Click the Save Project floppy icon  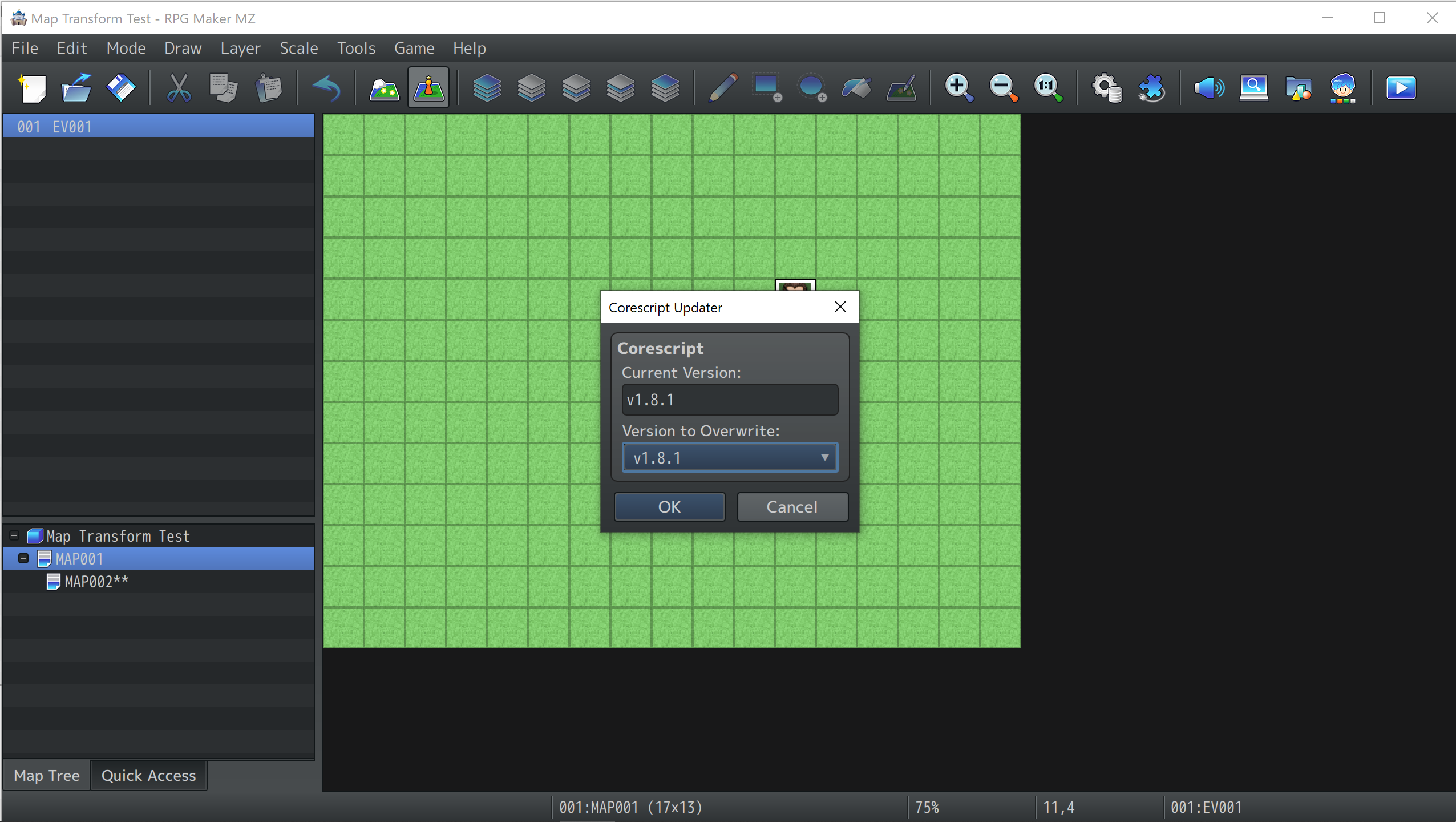click(x=121, y=88)
